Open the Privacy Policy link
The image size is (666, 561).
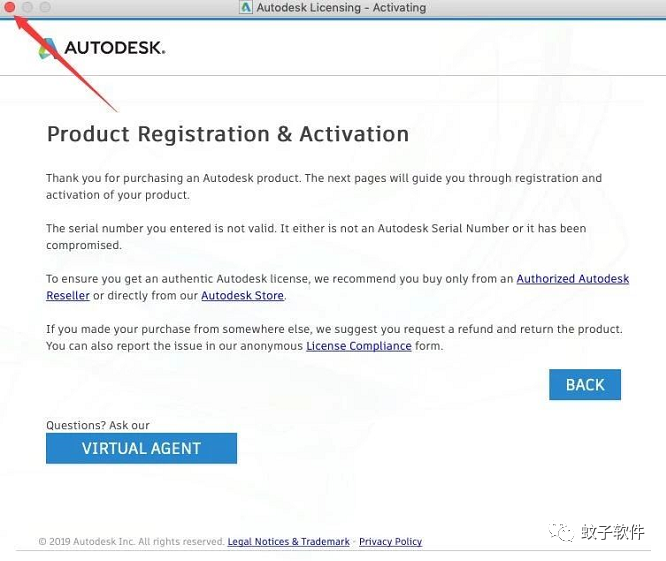(390, 541)
